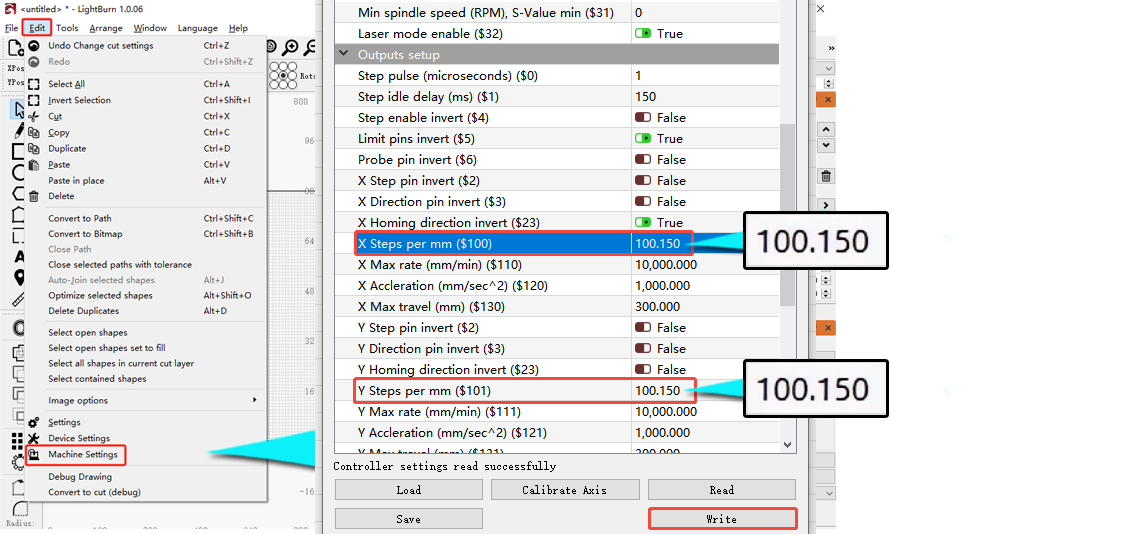The image size is (1141, 534).
Task: Click the New File toolbar icon
Action: click(15, 47)
